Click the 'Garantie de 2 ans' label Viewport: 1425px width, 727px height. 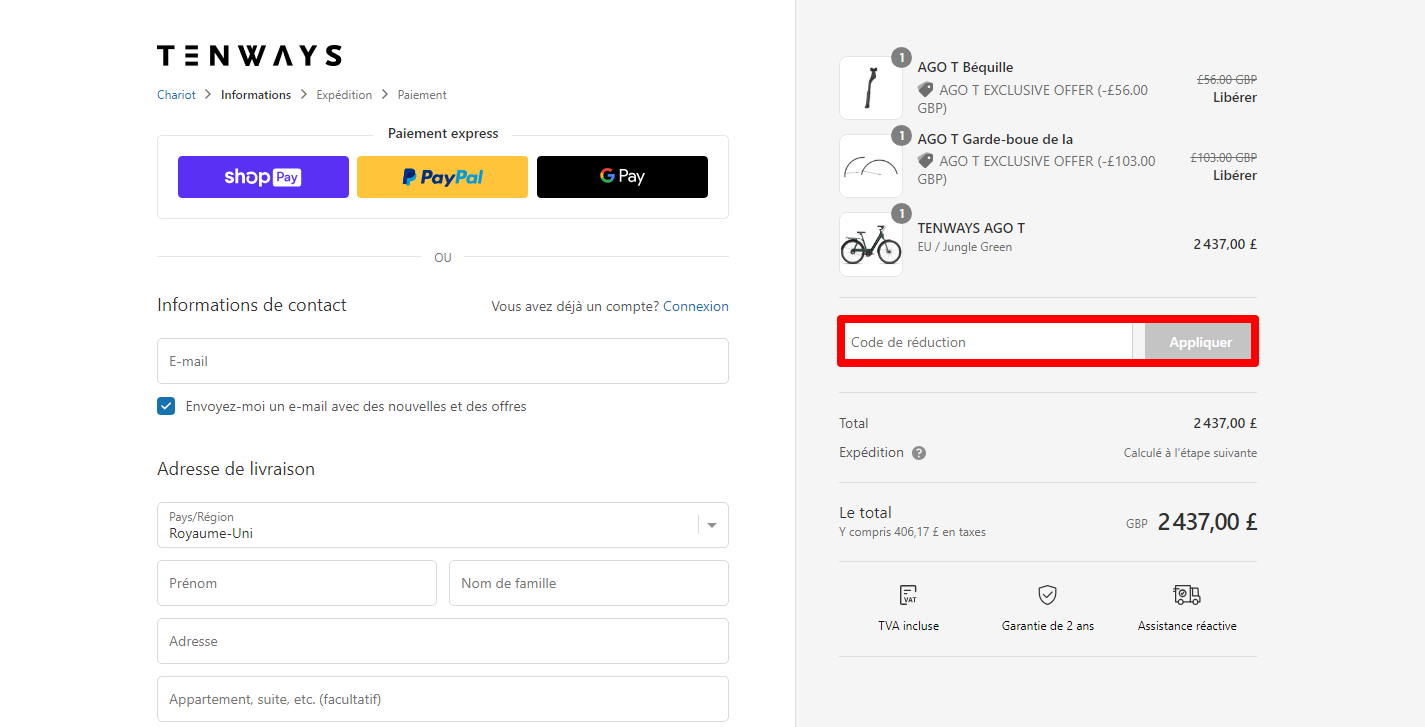point(1048,626)
